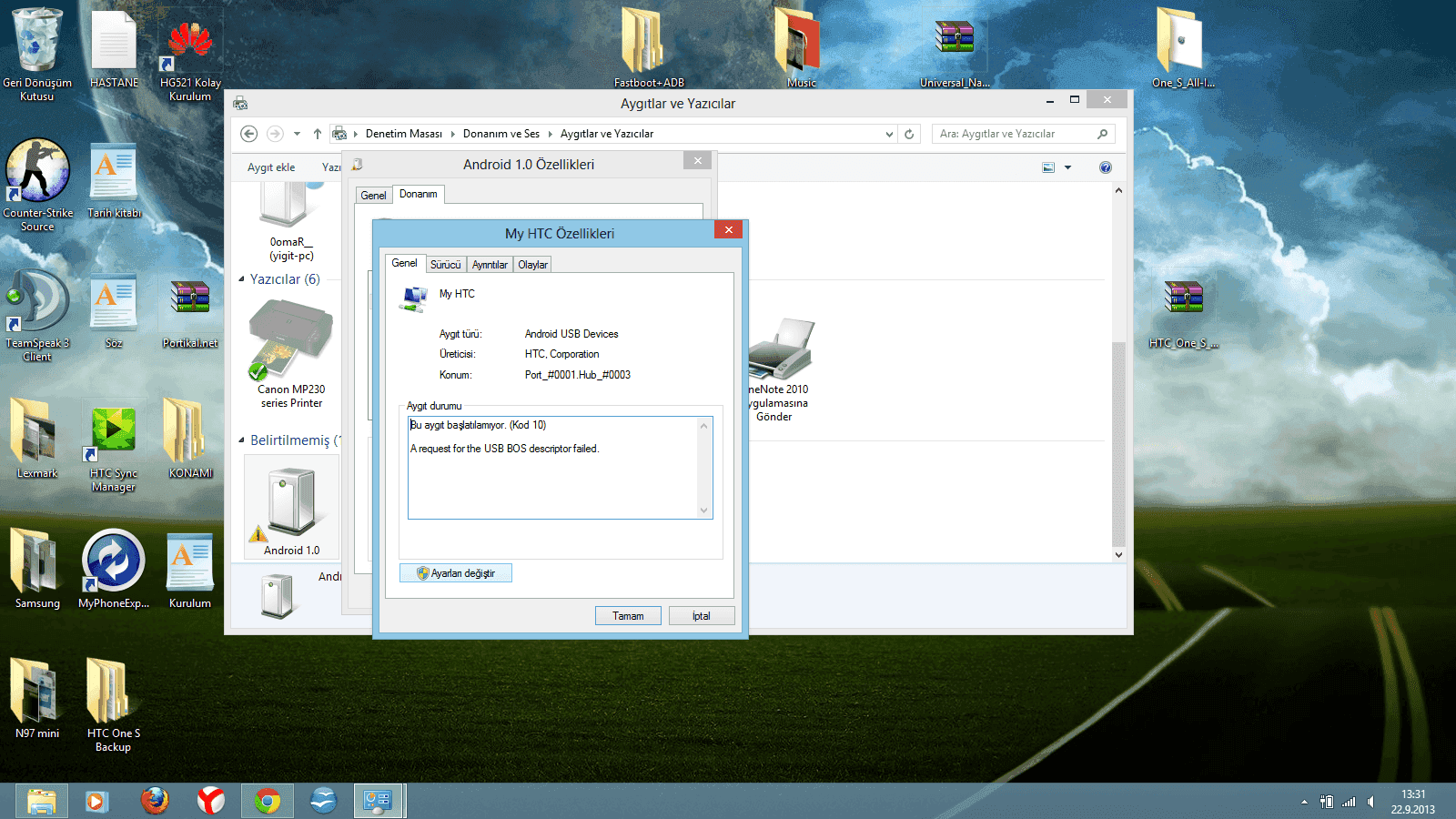Go back in Aygıtlar ve Yazıcılar window
This screenshot has width=1456, height=819.
pyautogui.click(x=248, y=134)
